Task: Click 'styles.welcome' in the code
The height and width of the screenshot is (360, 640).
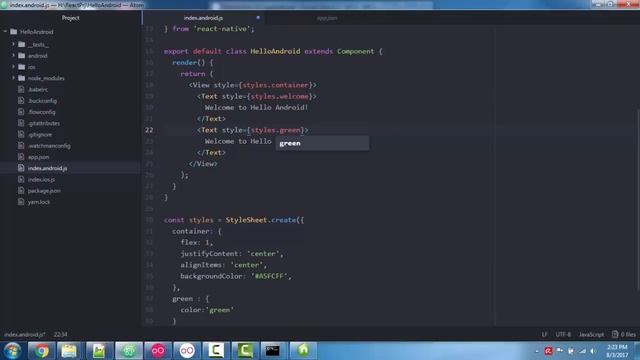Action: (280, 96)
